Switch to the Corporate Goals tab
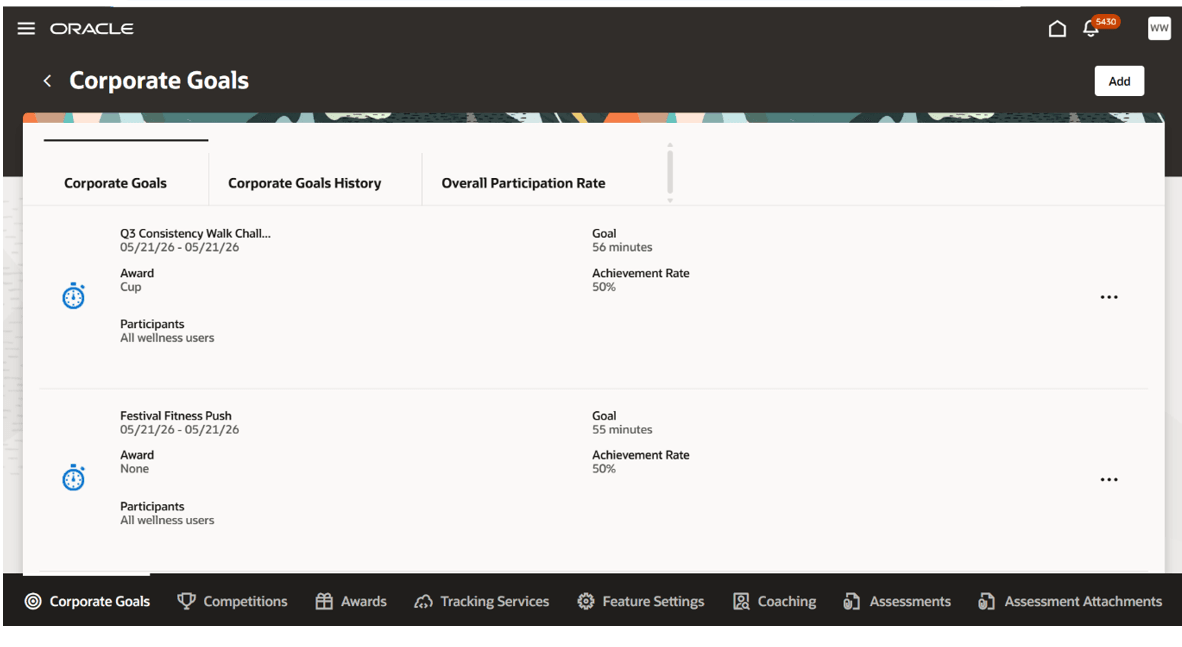 click(x=115, y=183)
